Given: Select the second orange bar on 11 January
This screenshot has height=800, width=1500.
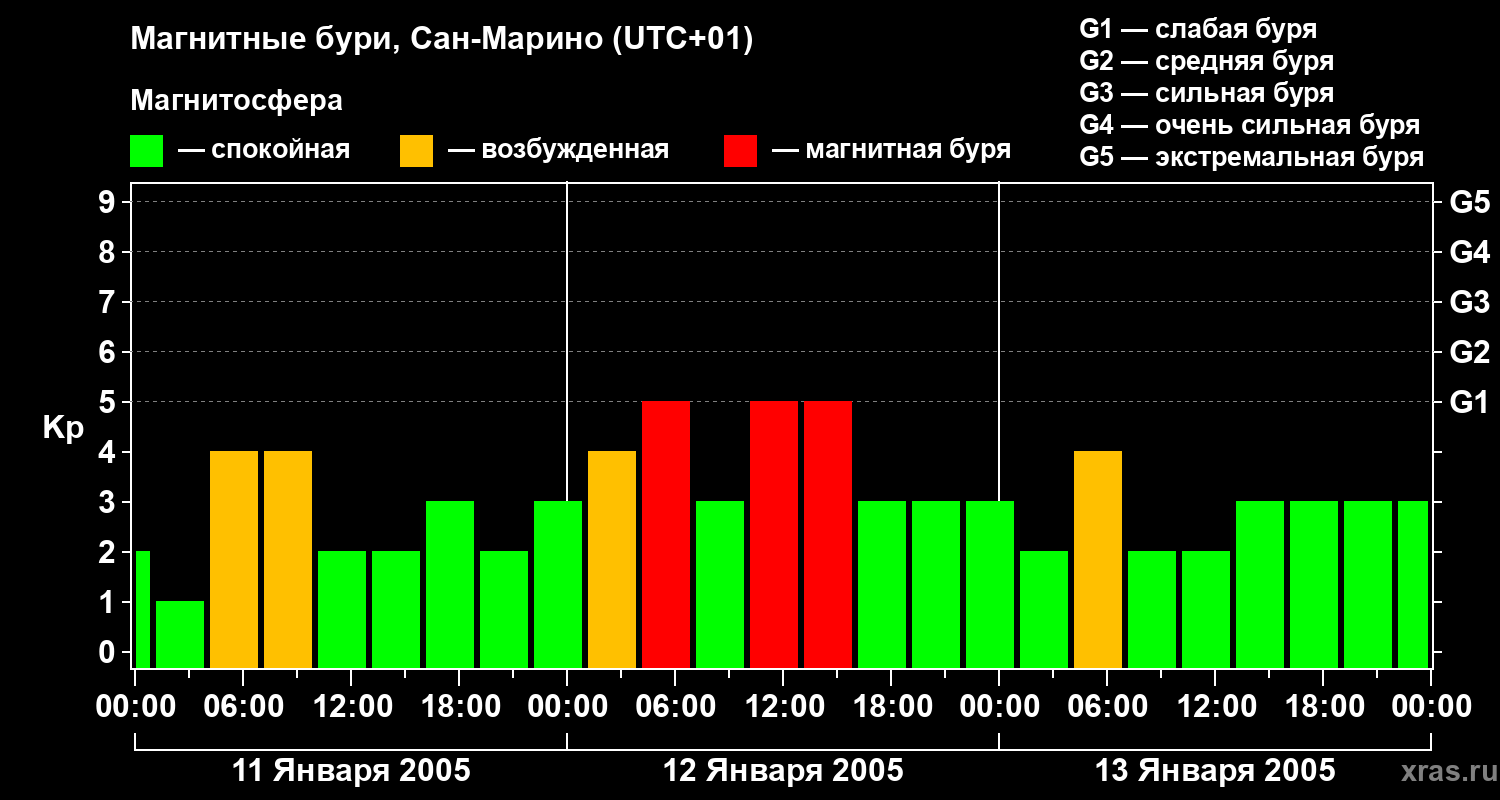Looking at the screenshot, I should coord(288,559).
